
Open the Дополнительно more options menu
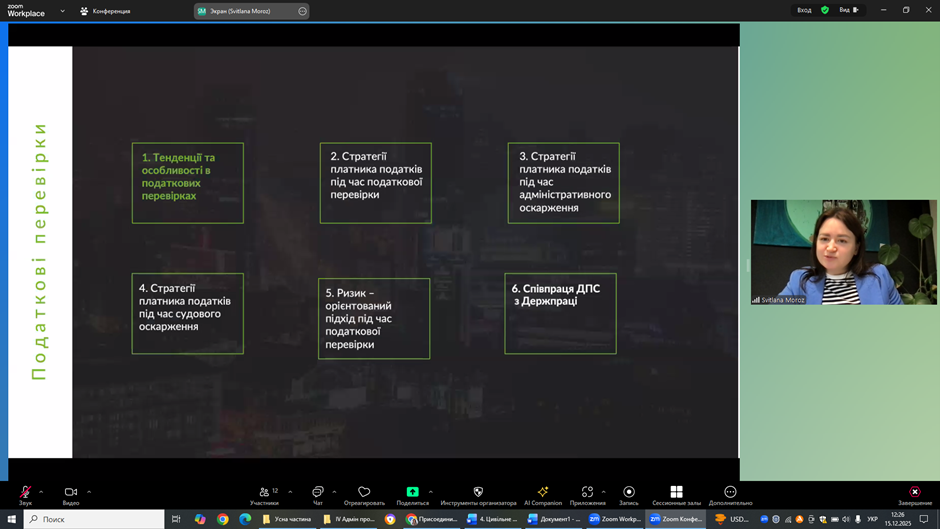(730, 493)
